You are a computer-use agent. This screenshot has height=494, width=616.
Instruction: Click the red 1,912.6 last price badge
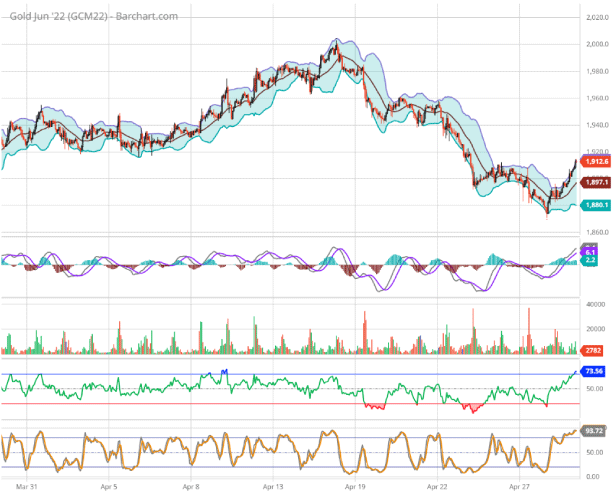tap(597, 161)
